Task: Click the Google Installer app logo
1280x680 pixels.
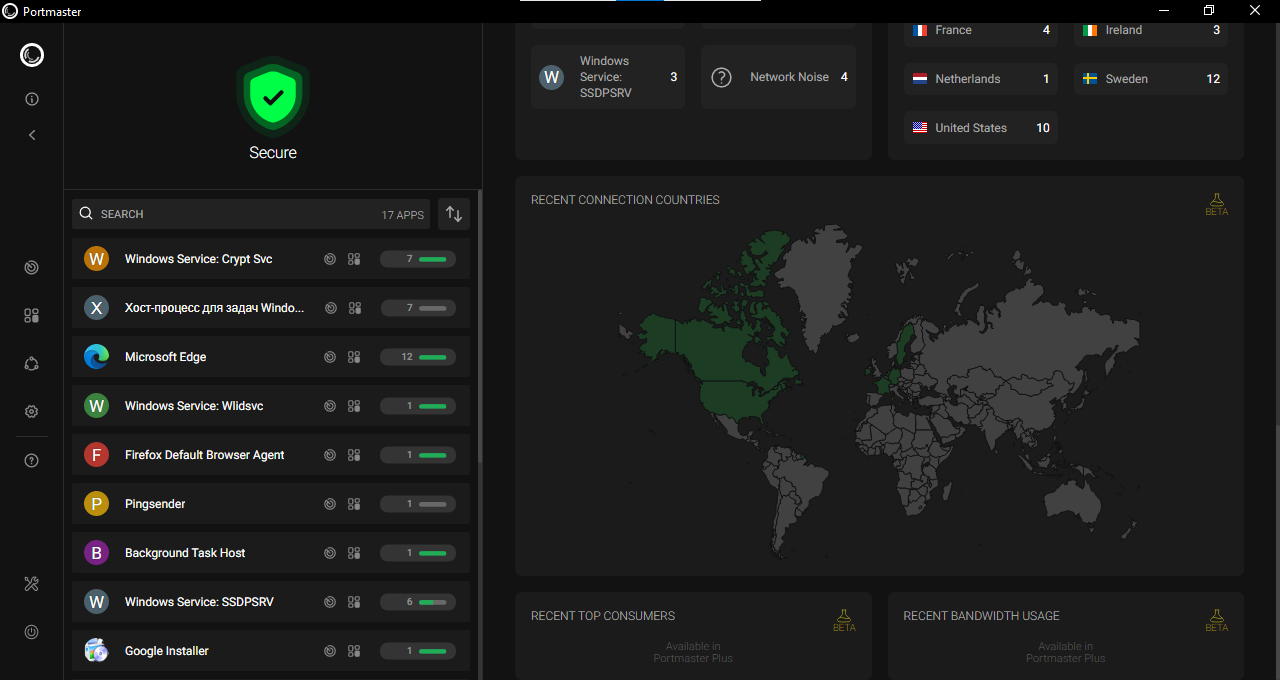Action: click(x=96, y=651)
